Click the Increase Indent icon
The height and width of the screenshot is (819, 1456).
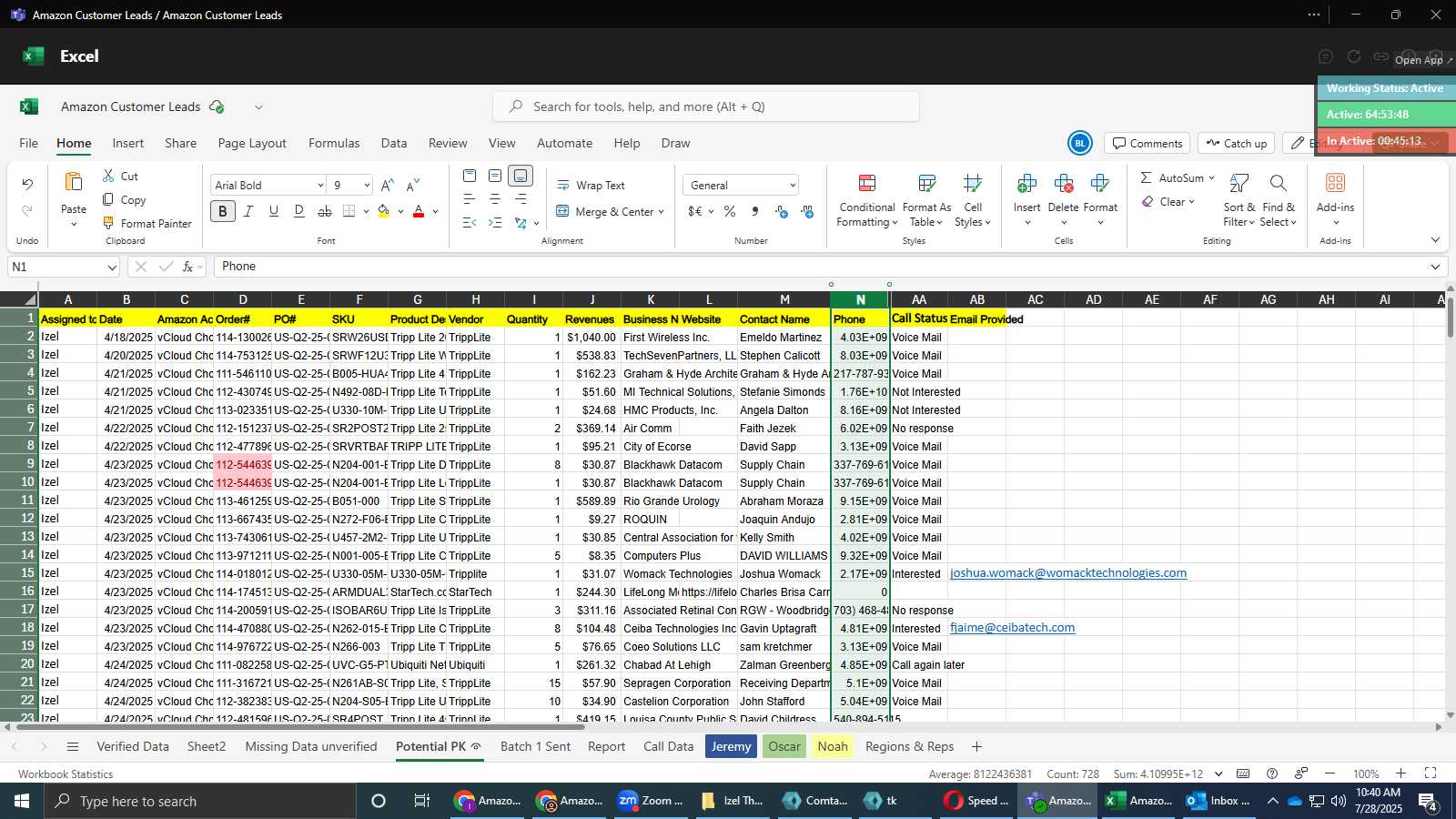click(495, 223)
